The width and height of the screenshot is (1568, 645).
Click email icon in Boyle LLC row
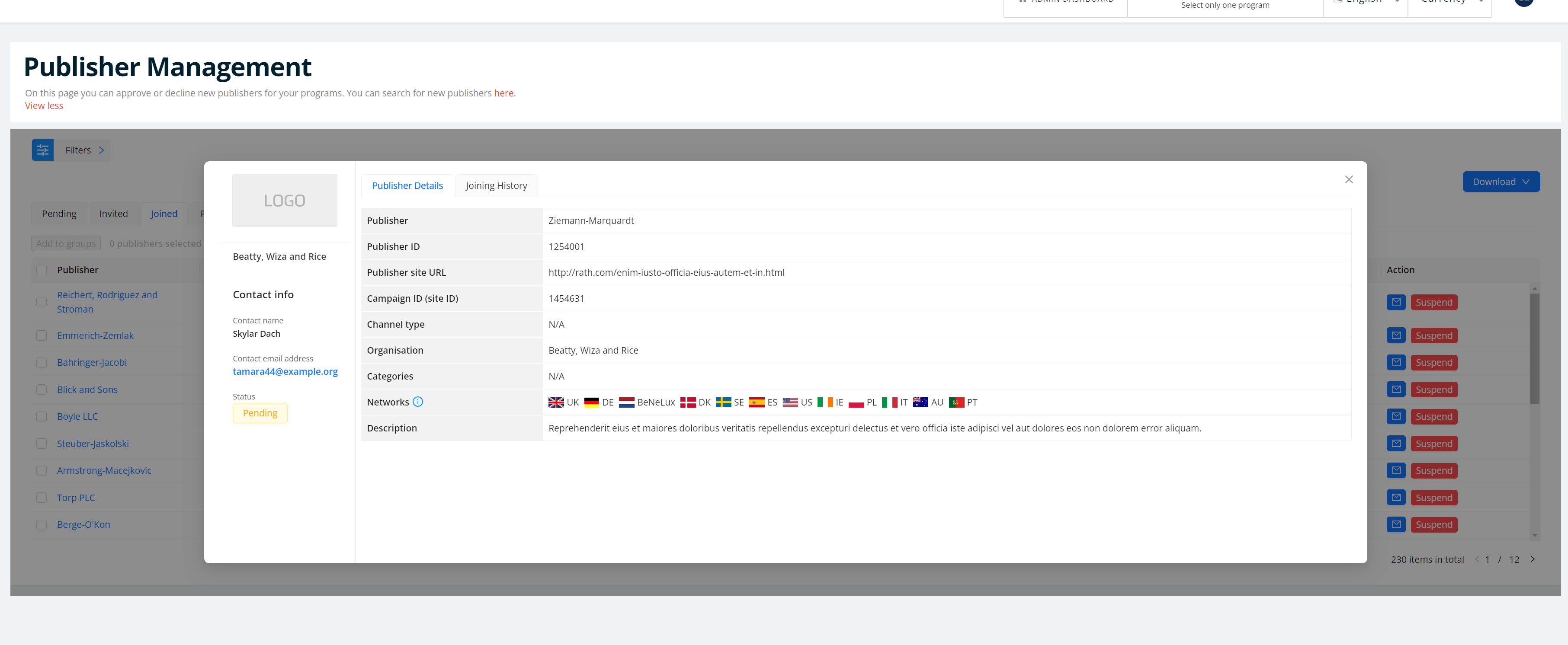point(1396,416)
